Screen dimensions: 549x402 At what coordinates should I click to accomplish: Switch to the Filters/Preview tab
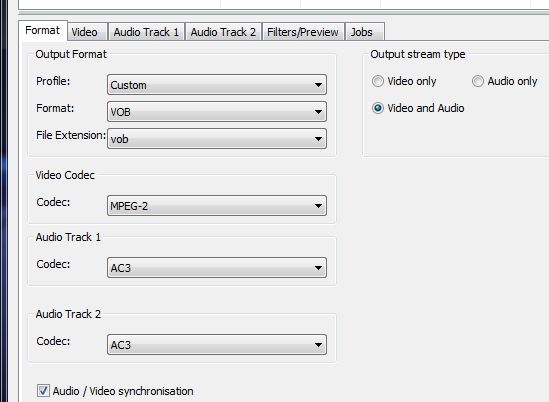[x=303, y=32]
